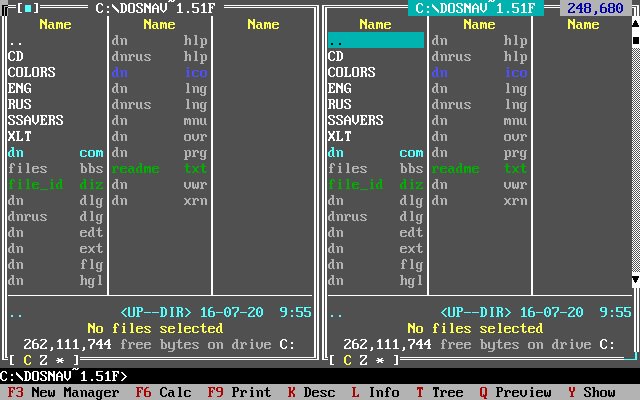This screenshot has width=640, height=400.
Task: Click the command line prompt C:\DOSNAV~1.51F>
Action: pyautogui.click(x=63, y=376)
